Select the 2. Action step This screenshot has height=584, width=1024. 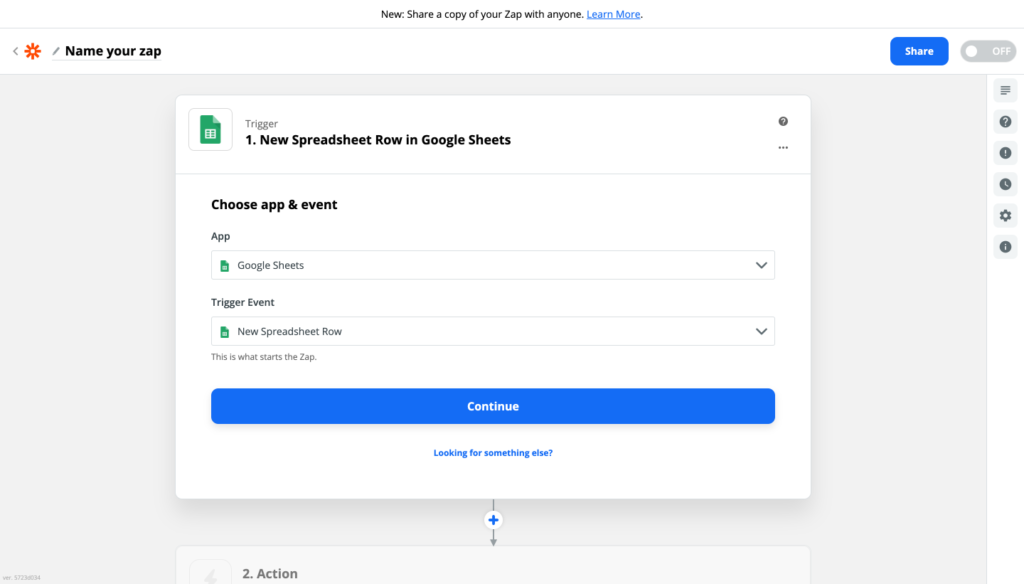tap(270, 573)
